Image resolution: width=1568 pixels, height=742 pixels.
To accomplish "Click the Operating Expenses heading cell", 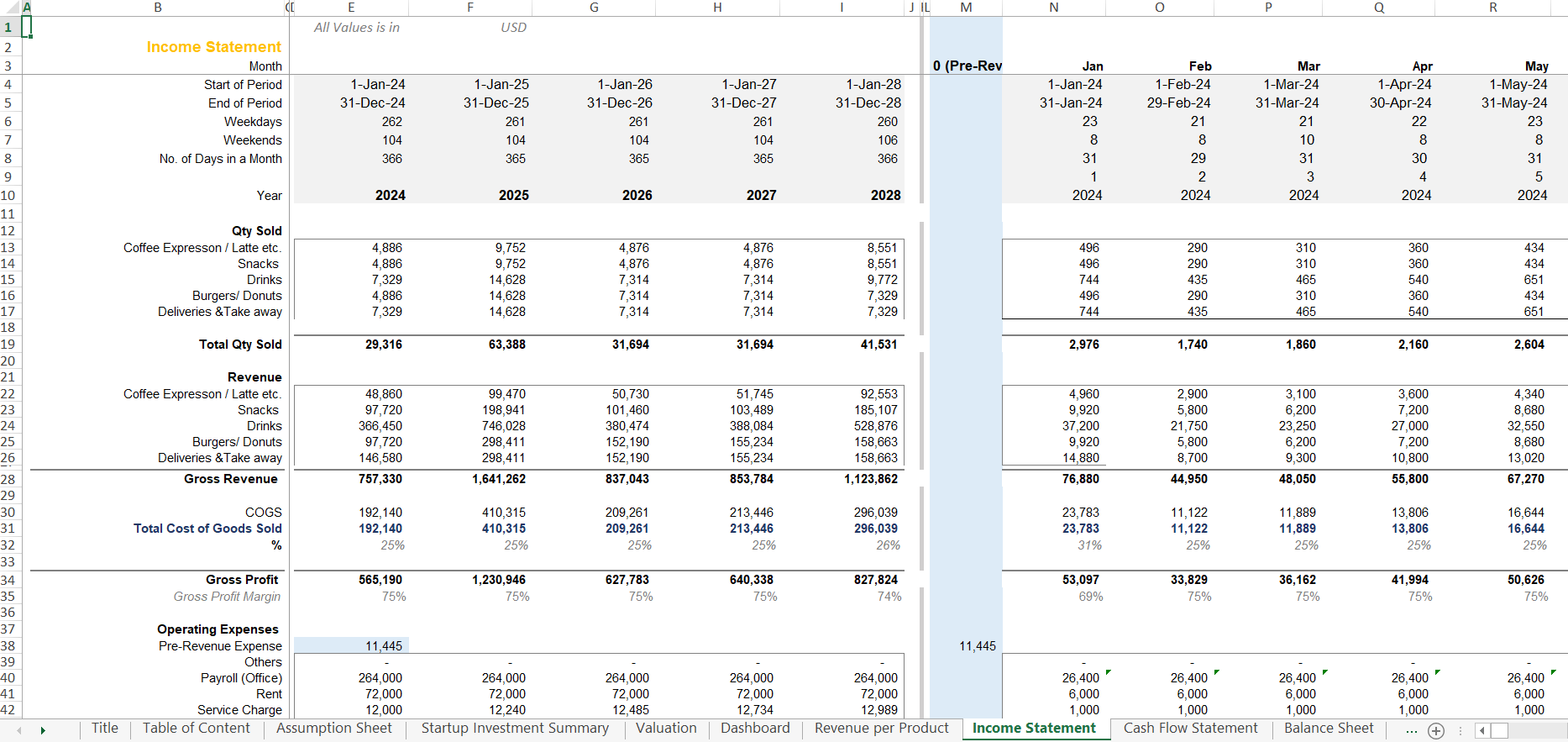I will 218,629.
